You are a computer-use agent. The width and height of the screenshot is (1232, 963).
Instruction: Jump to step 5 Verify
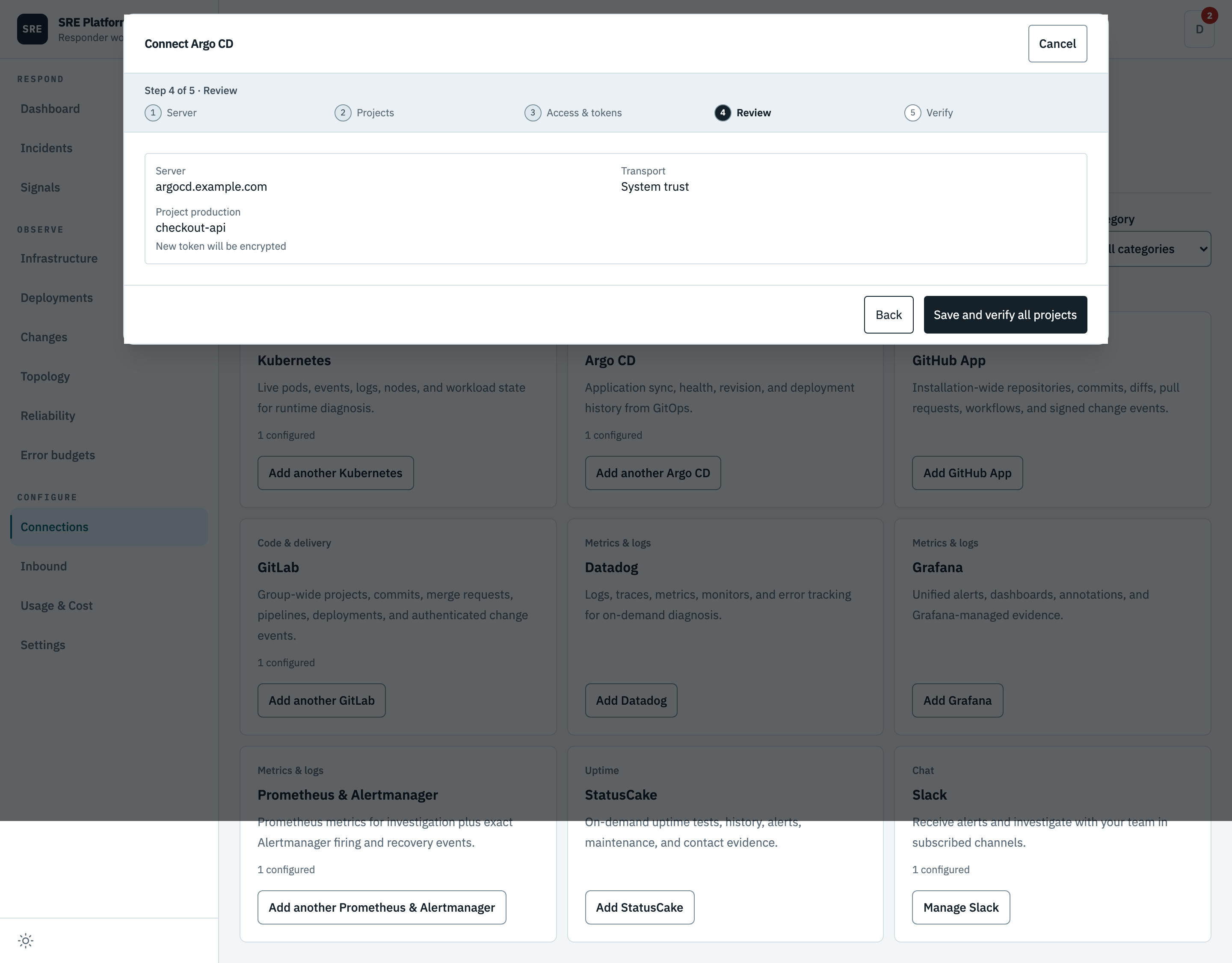(x=929, y=113)
